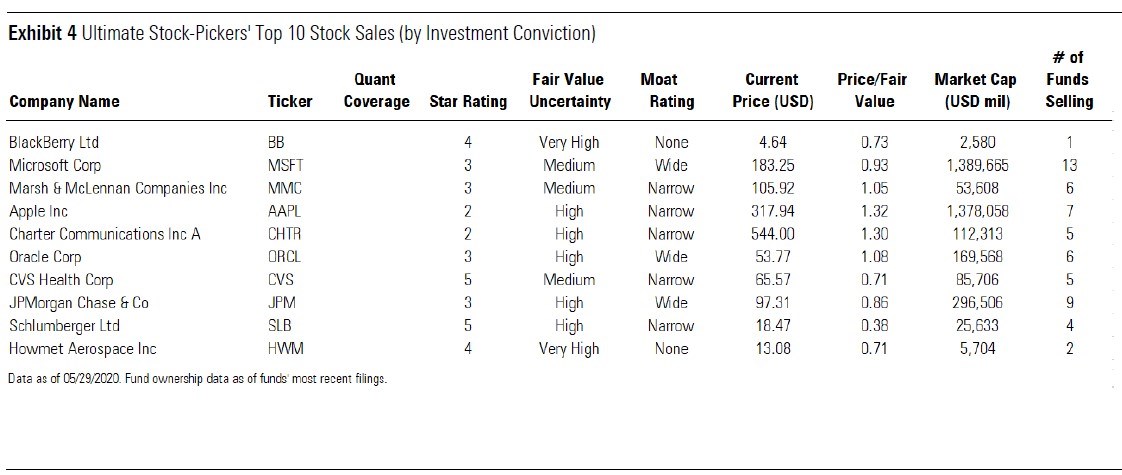Click the Ticker column header

(290, 101)
